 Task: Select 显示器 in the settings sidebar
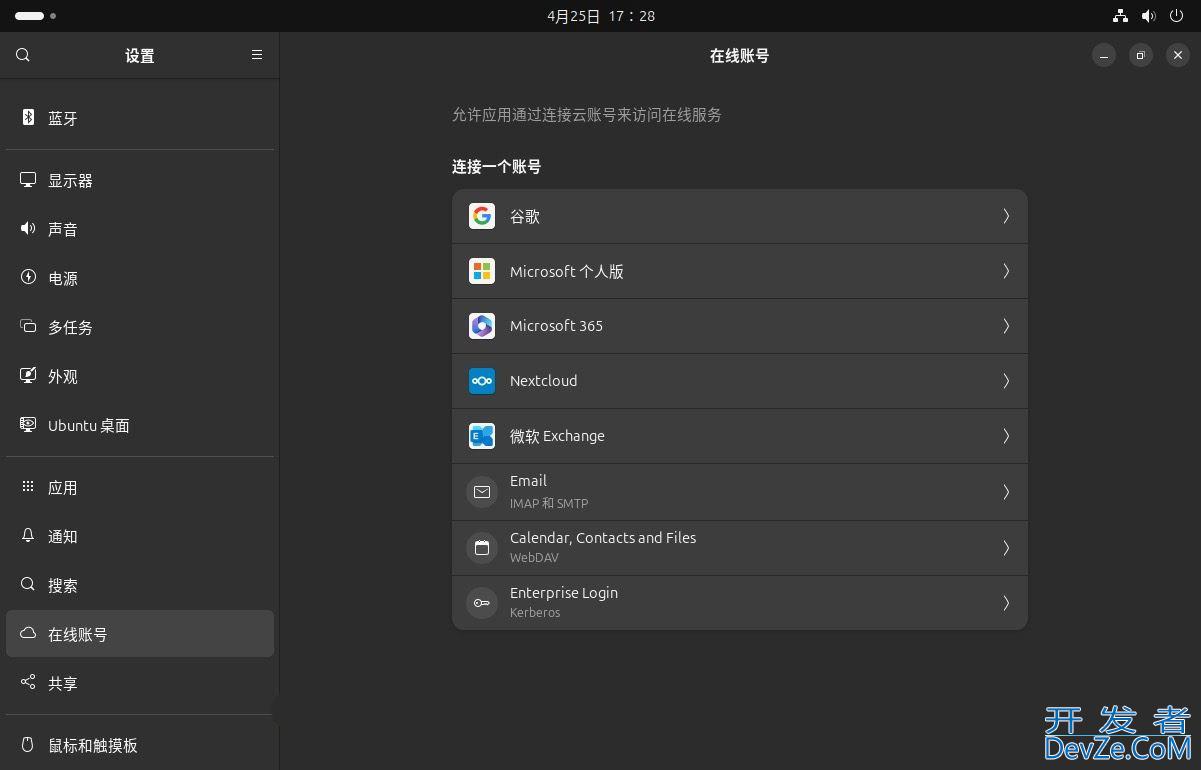pos(140,181)
